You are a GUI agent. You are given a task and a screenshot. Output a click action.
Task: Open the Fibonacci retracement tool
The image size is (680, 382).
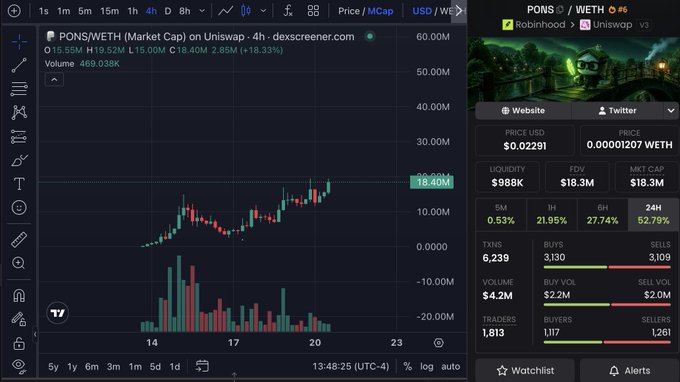click(x=19, y=88)
